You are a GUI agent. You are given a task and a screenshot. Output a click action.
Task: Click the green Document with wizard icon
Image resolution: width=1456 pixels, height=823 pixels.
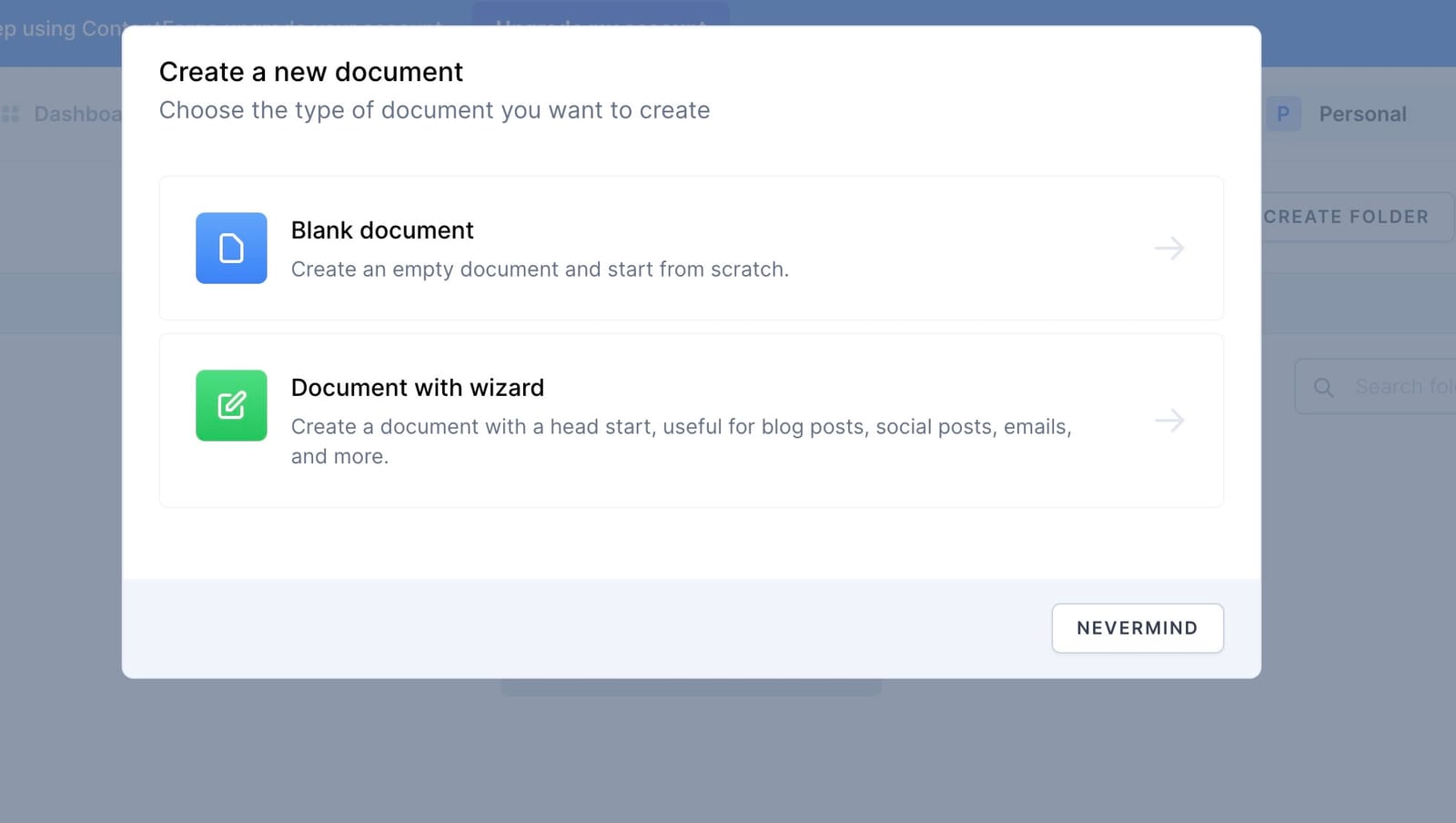(231, 405)
